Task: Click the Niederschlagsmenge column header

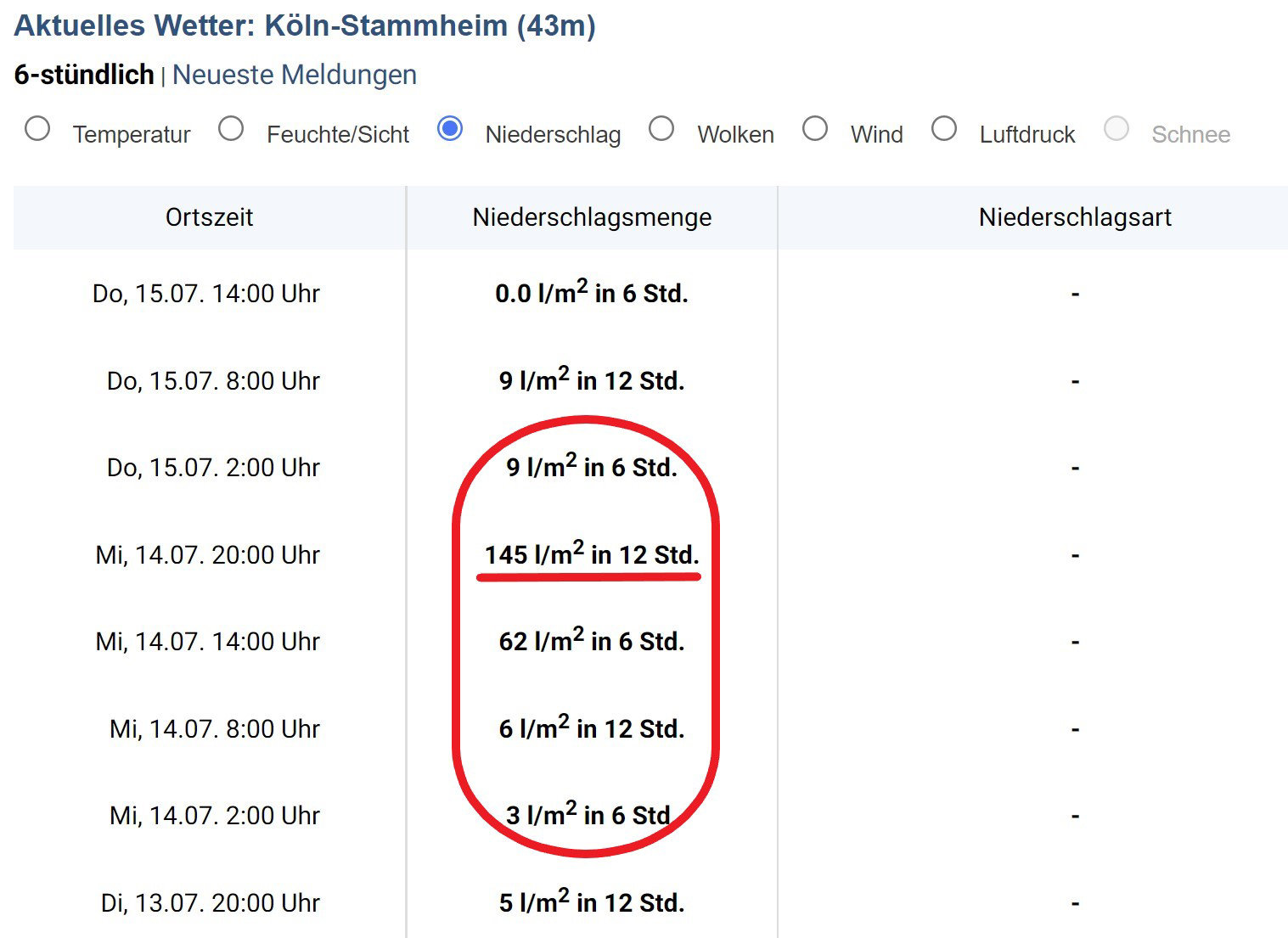Action: click(x=593, y=217)
